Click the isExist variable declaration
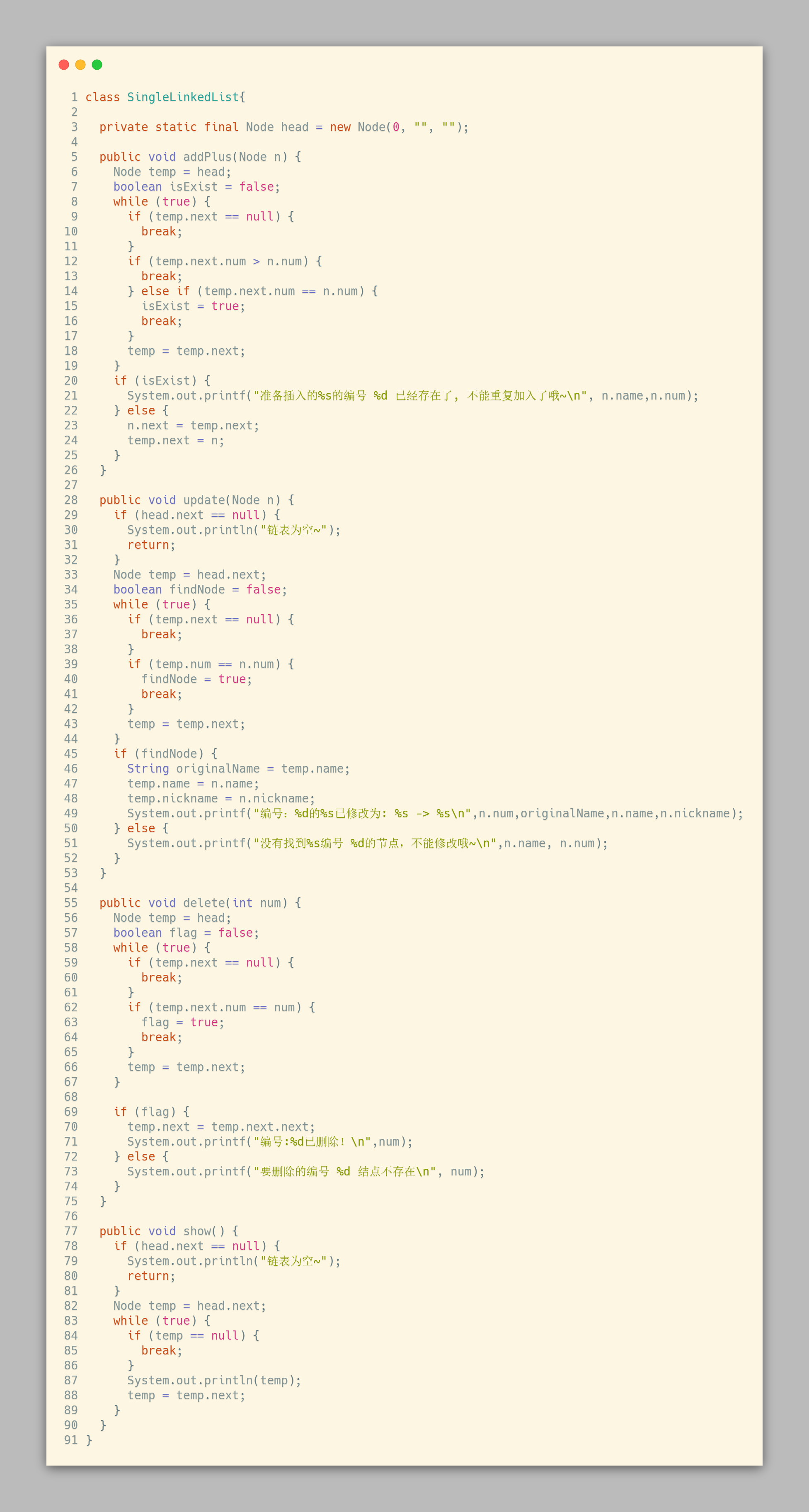This screenshot has height=1512, width=809. [x=193, y=187]
